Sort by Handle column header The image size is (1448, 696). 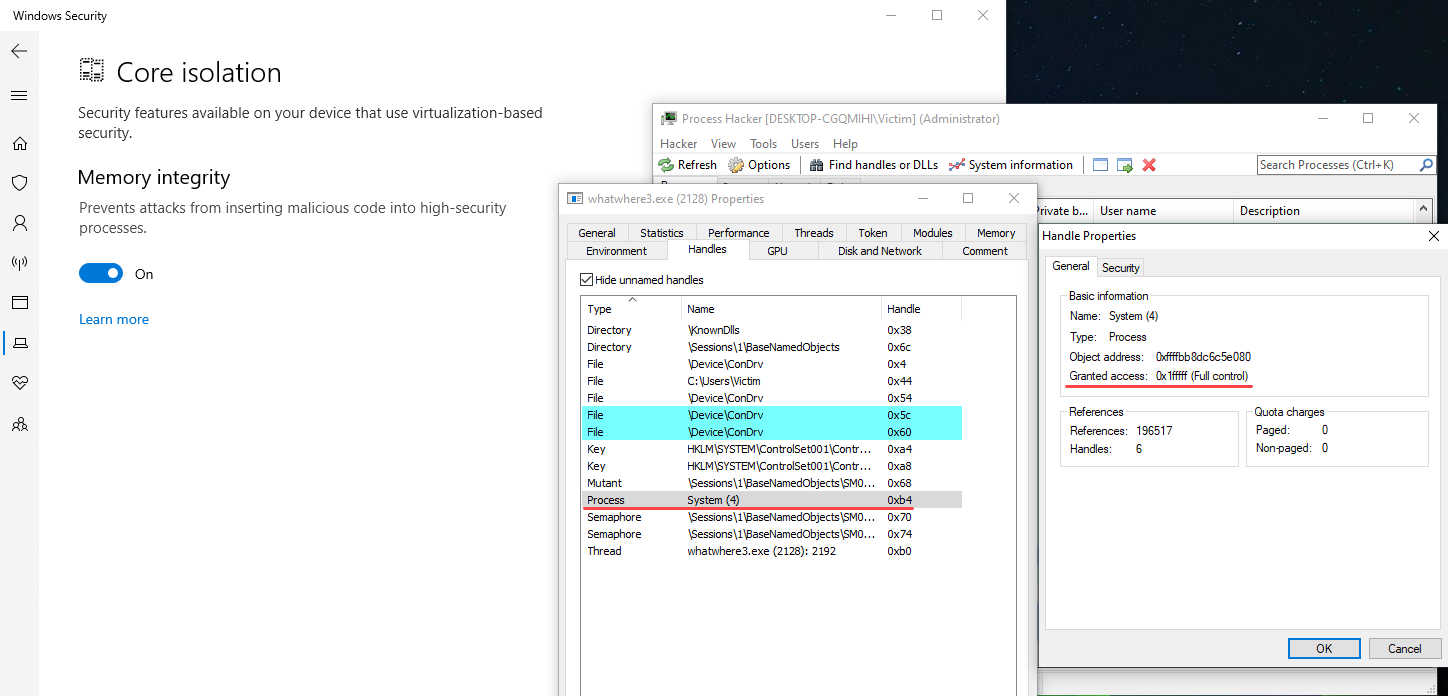[x=921, y=308]
